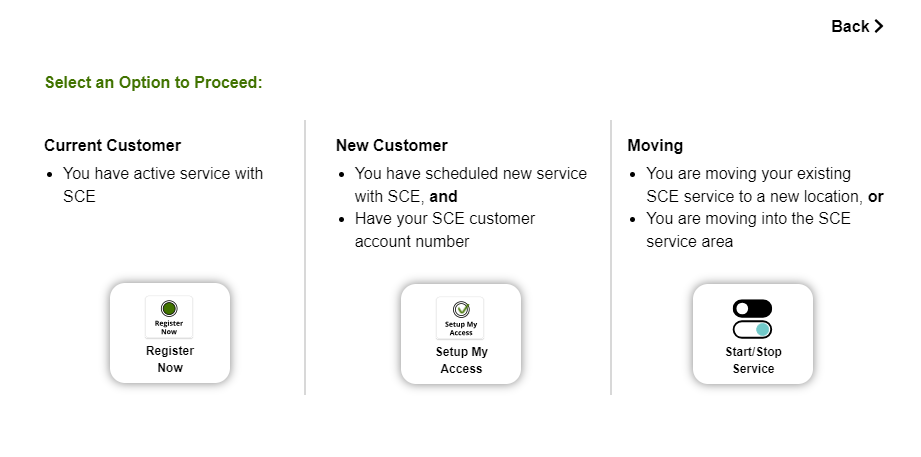Image resolution: width=921 pixels, height=457 pixels.
Task: Click the 'Select an Option to Proceed' heading
Action: click(x=154, y=82)
